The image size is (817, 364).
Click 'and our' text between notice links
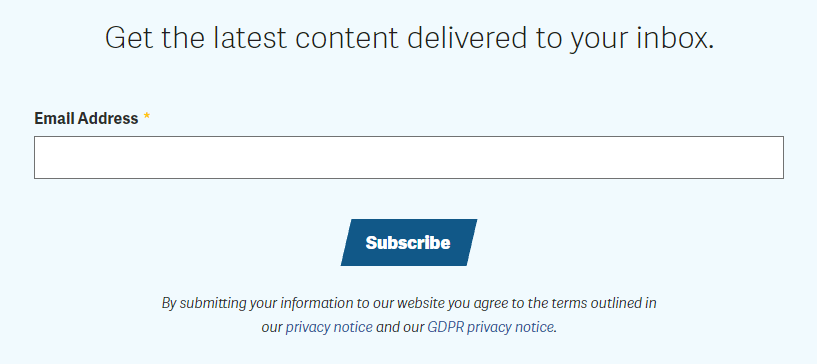400,327
